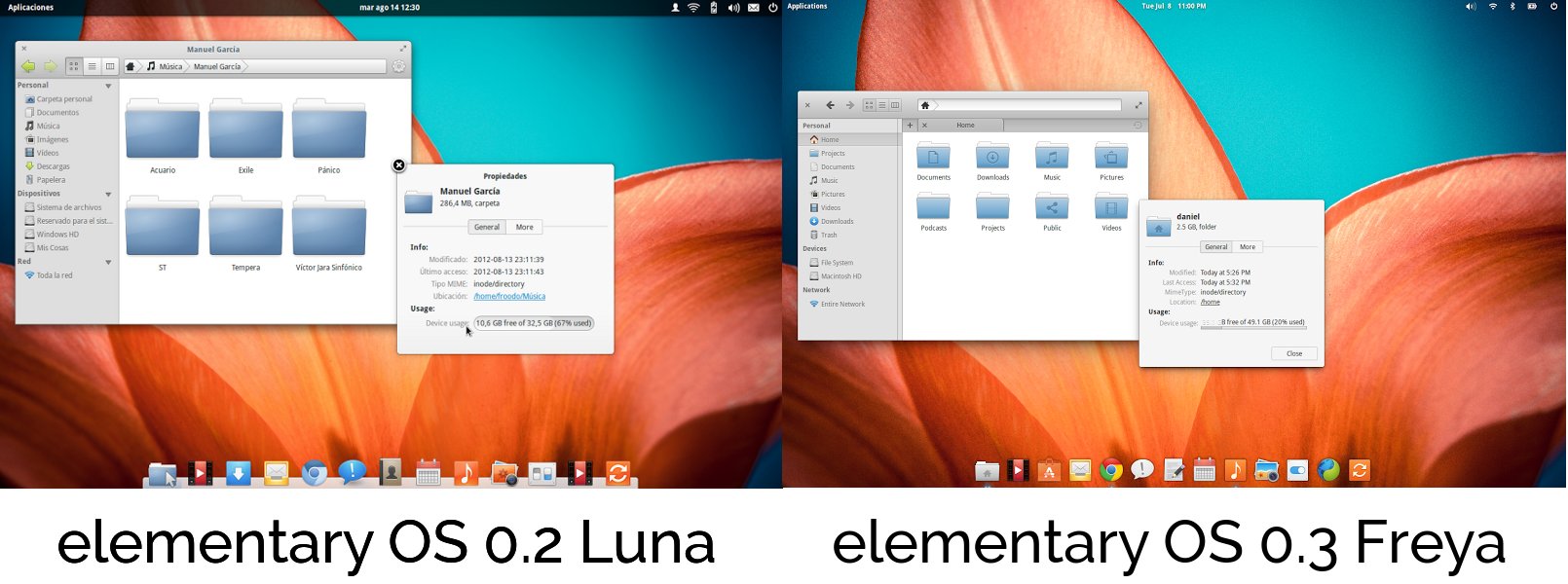Add a new tab in Freya Files

910,126
